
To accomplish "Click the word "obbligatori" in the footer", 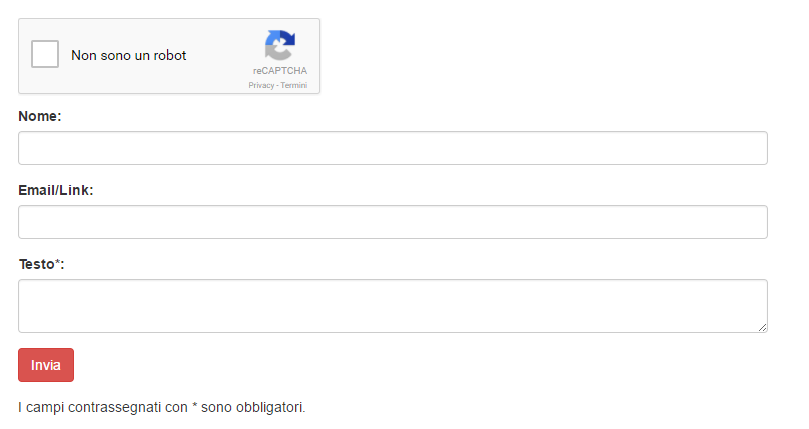I will [x=268, y=407].
